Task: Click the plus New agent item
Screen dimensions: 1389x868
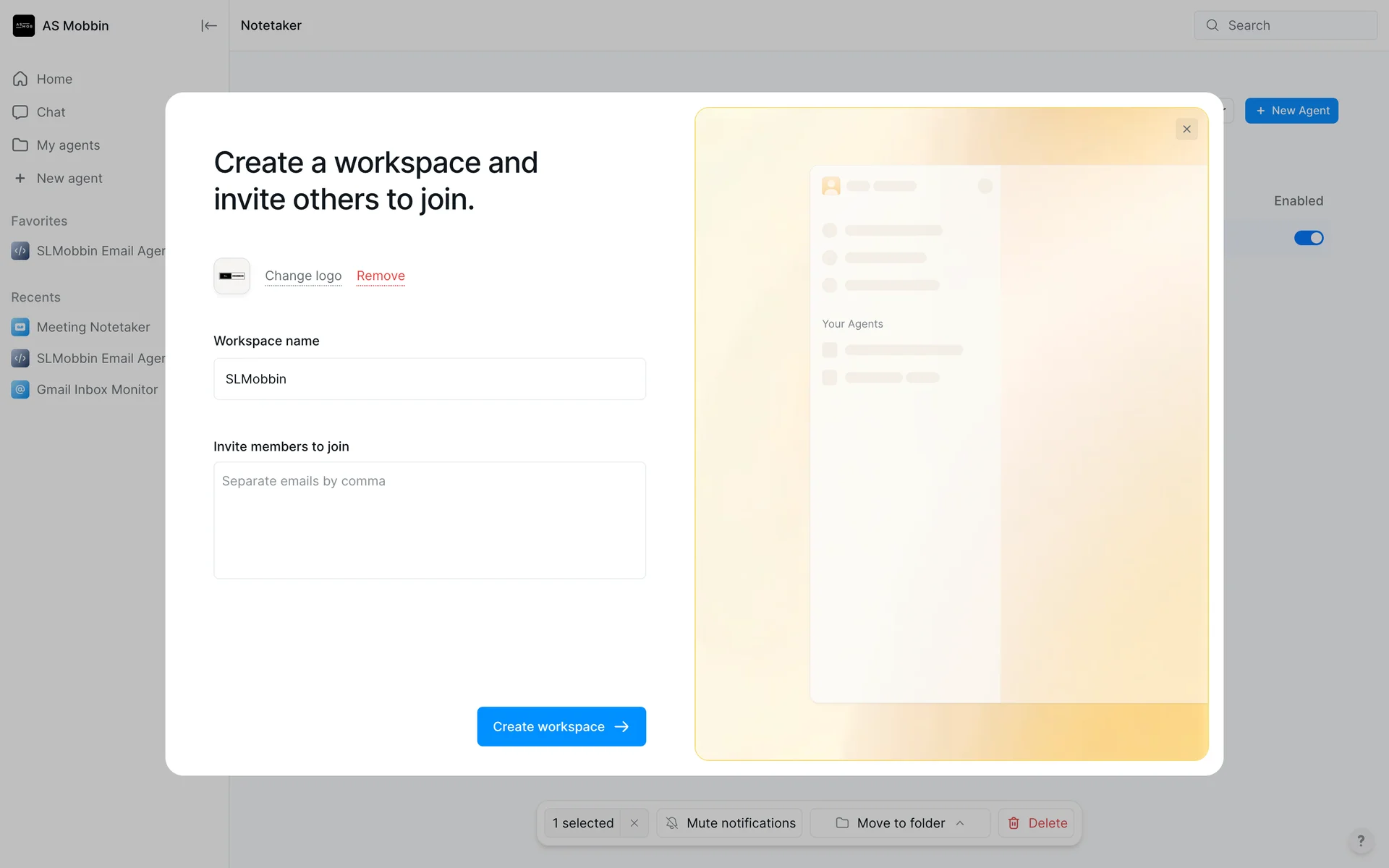Action: (x=69, y=179)
